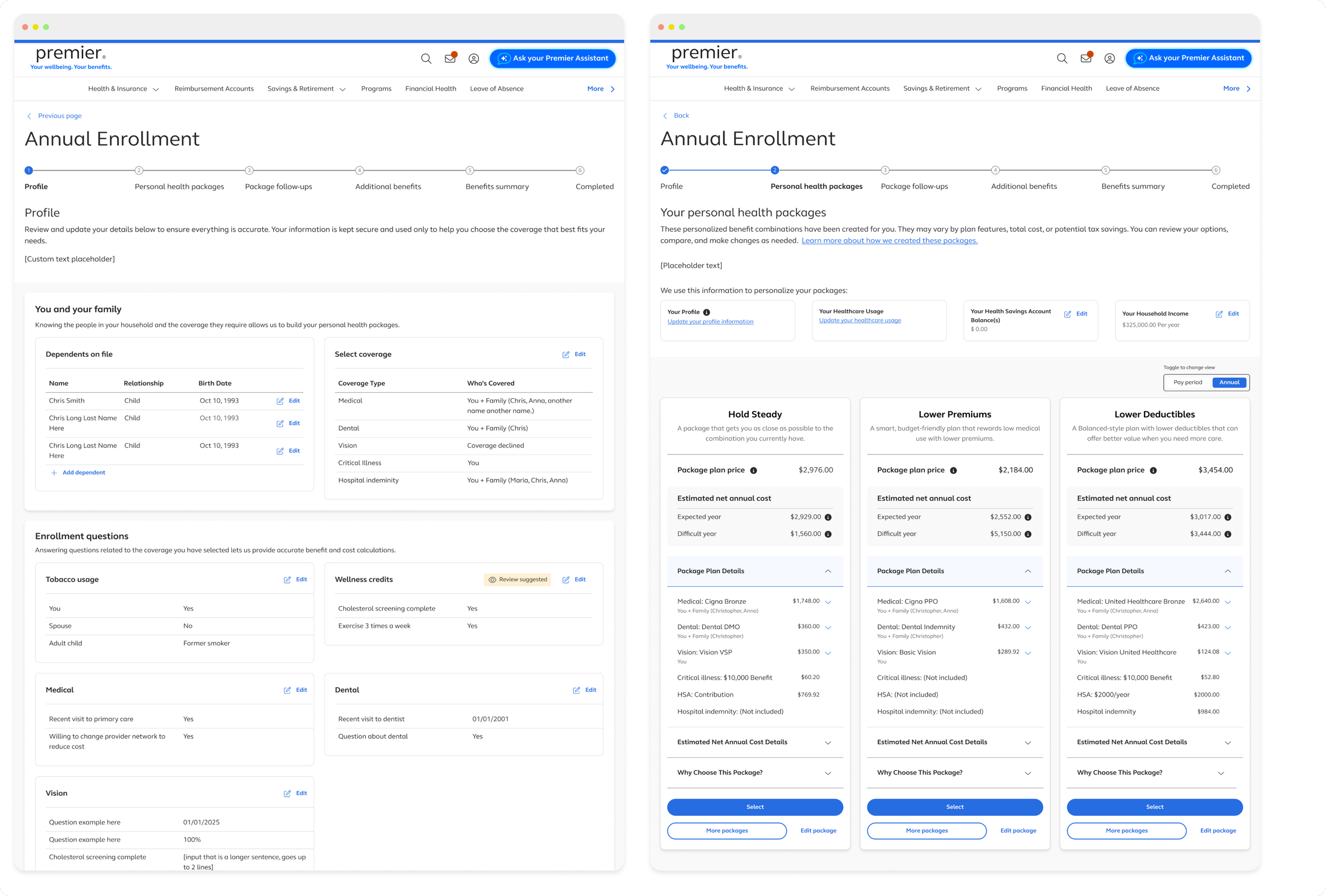Click step 3 Package follow-ups progress marker in right window

click(x=884, y=170)
